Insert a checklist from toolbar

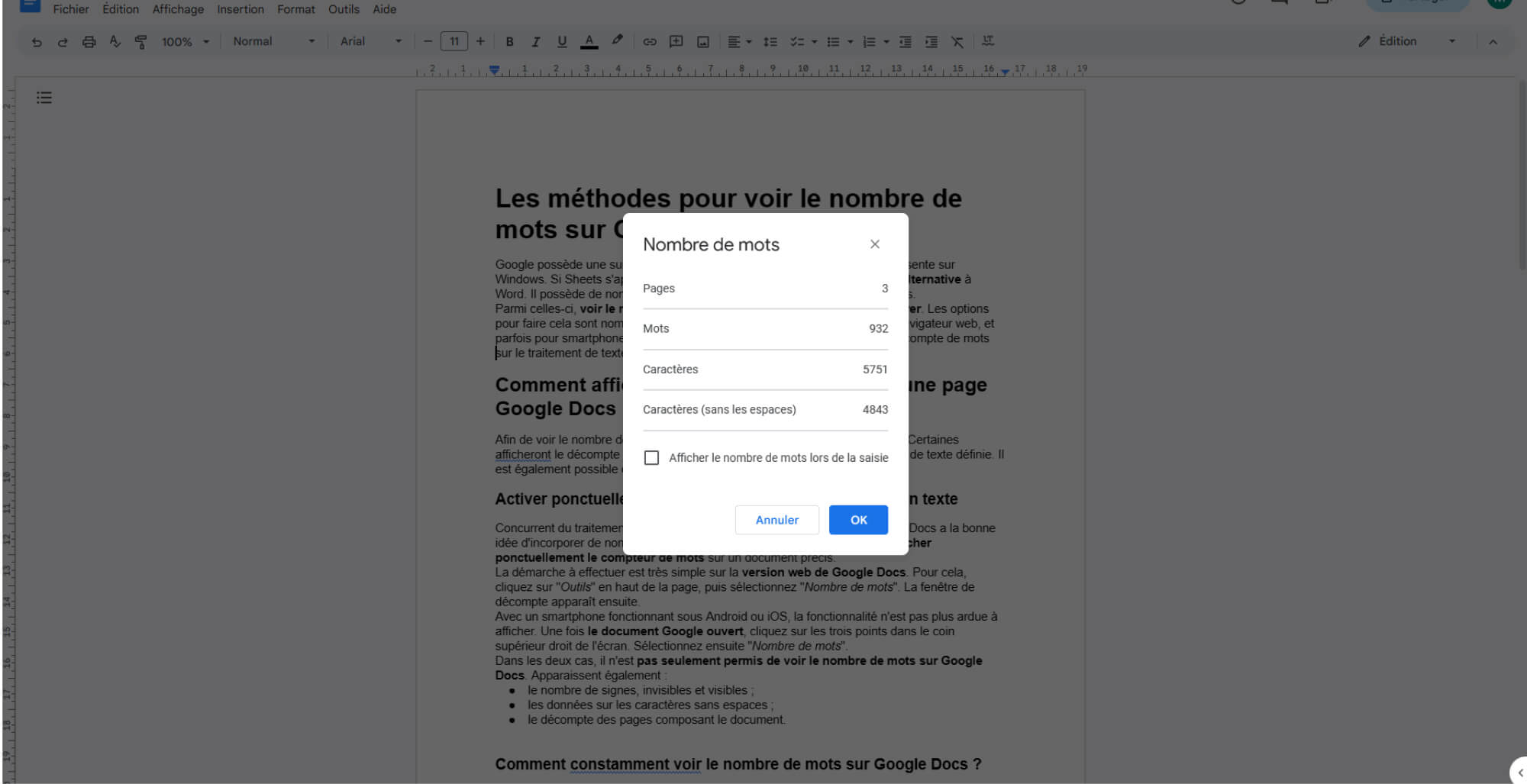tap(796, 42)
